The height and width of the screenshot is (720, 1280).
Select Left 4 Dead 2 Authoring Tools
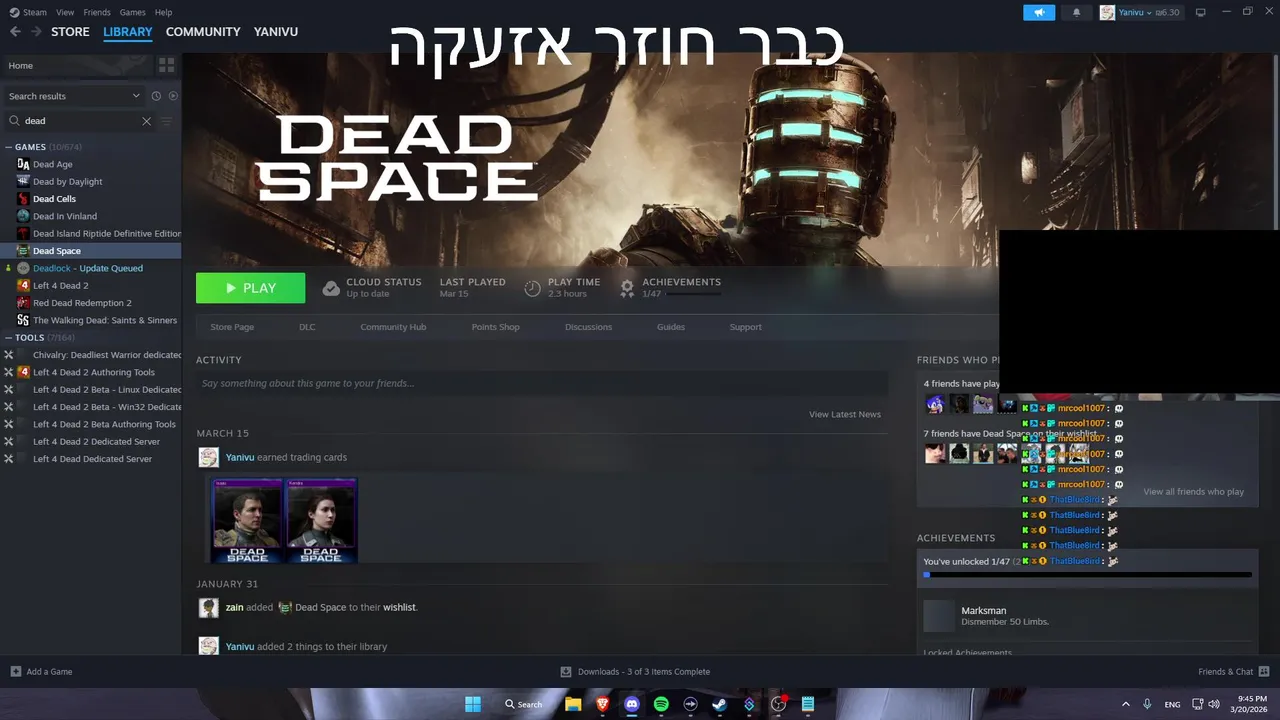93,372
